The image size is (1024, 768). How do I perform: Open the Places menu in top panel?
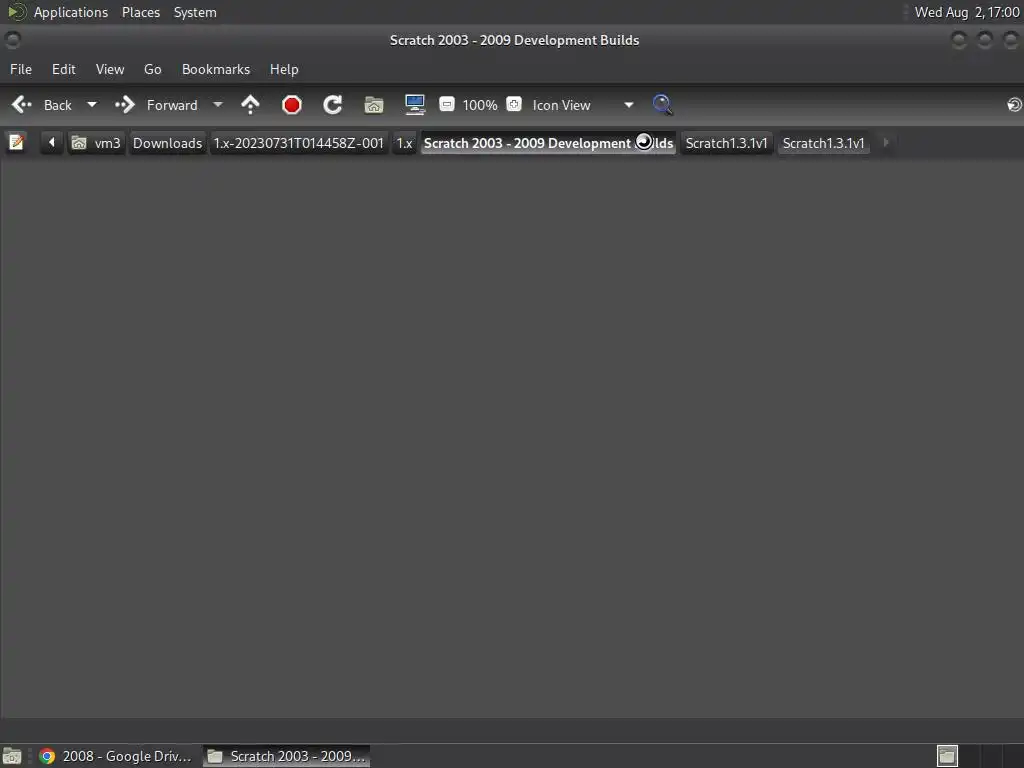pyautogui.click(x=141, y=12)
